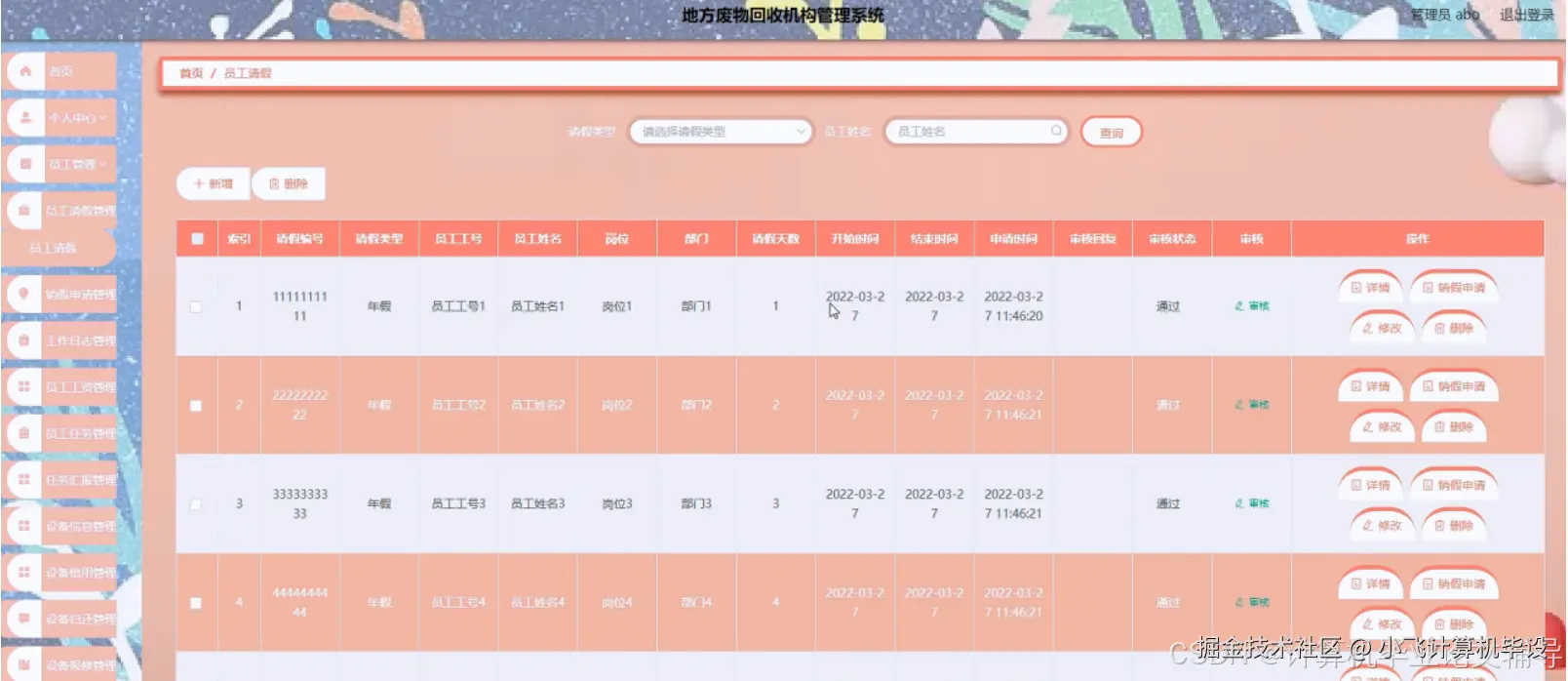Click the system title 地方废物回收机构管理系统
Viewport: 1568px width, 681px height.
783,16
